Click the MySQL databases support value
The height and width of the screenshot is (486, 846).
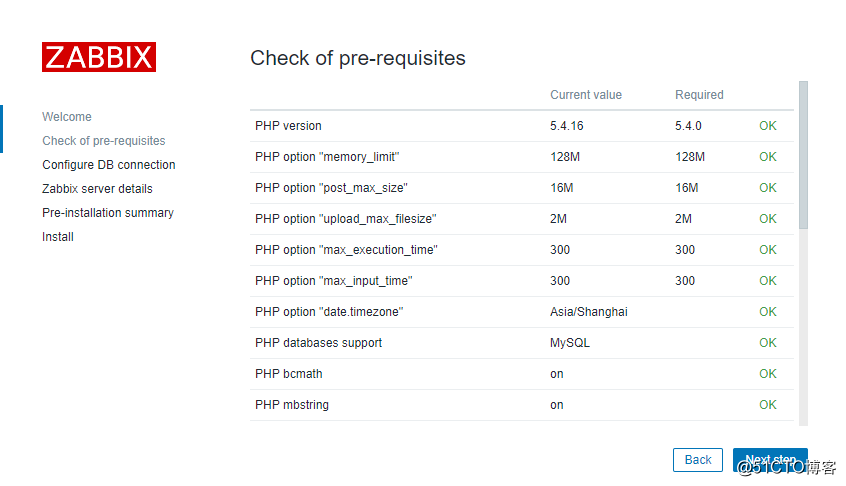pos(570,343)
